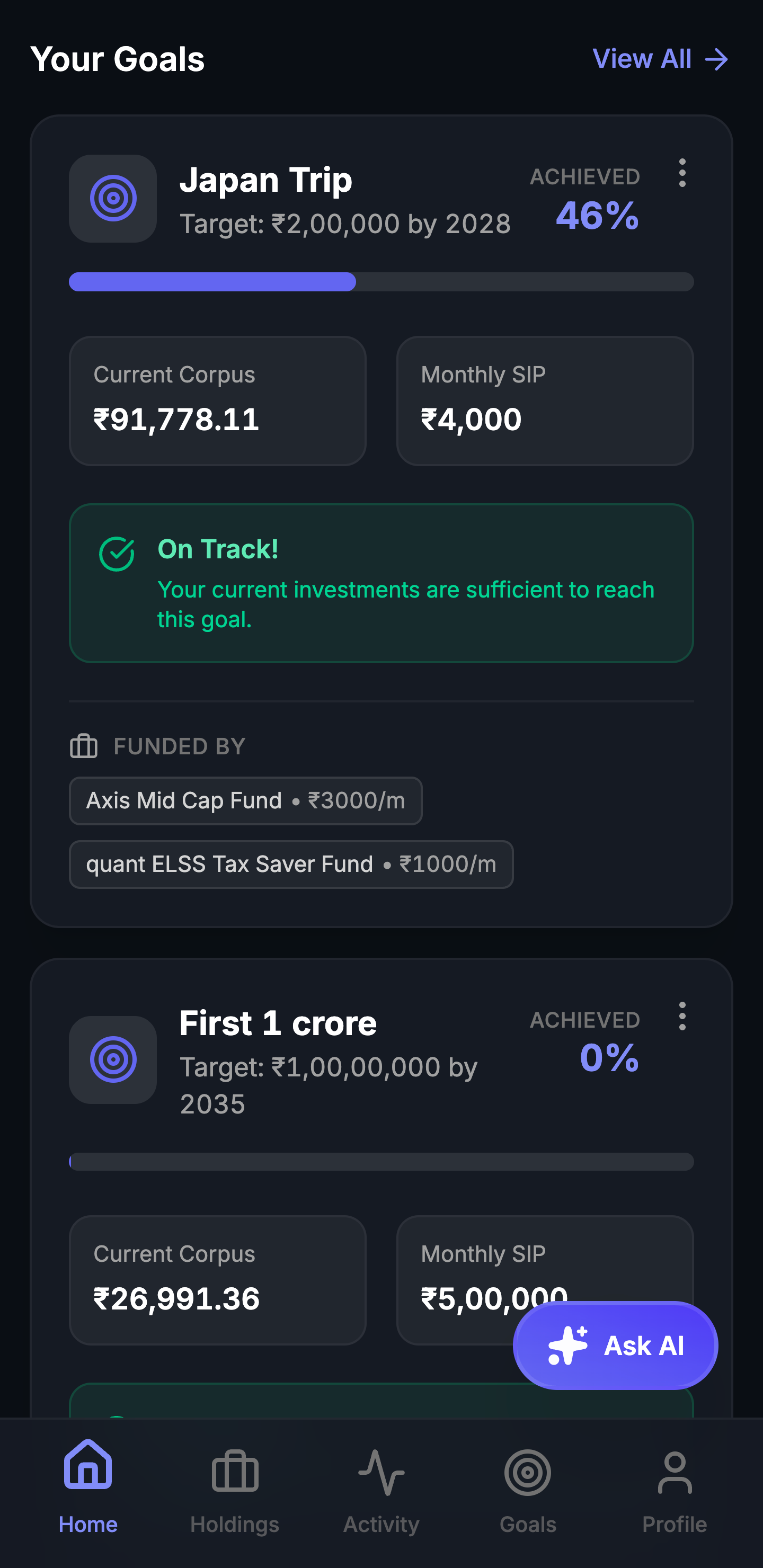Image resolution: width=763 pixels, height=1568 pixels.
Task: Tap the Japan Trip goal target icon
Action: (113, 198)
